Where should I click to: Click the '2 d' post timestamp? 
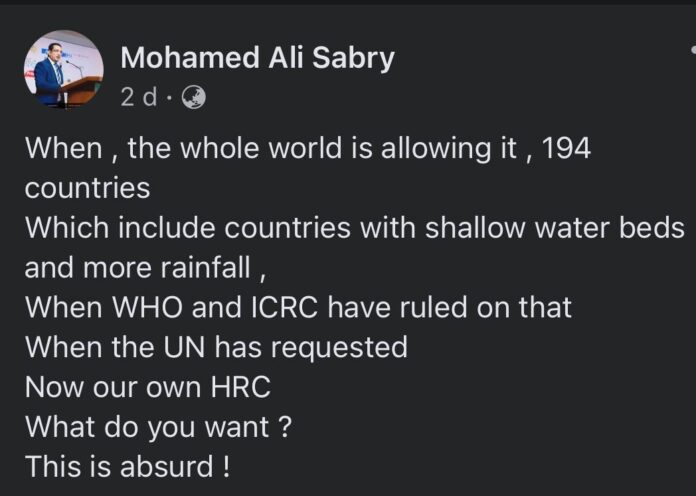pyautogui.click(x=139, y=98)
